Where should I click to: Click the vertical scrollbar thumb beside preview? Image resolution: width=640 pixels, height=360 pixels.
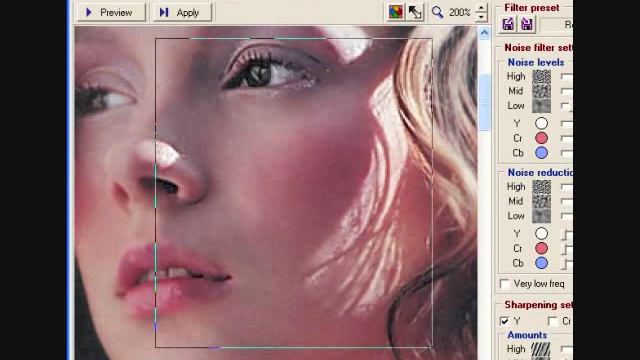(484, 102)
